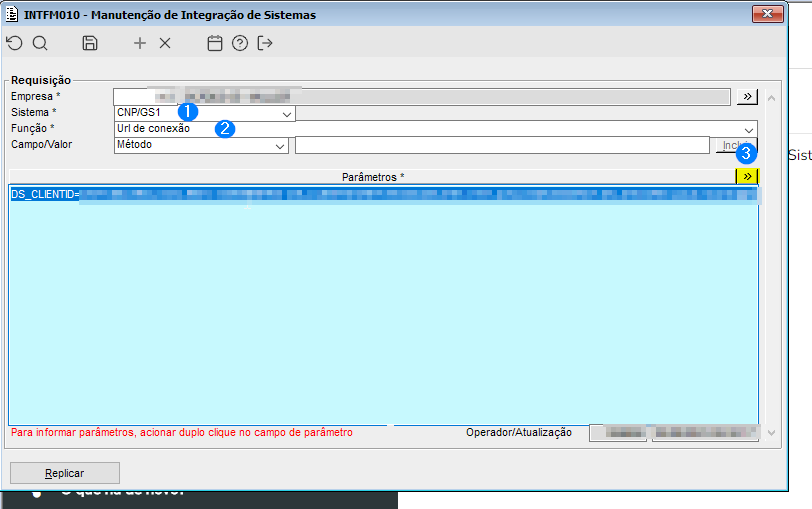
Task: Select the DS_CLIENTID parameter row
Action: pos(384,195)
